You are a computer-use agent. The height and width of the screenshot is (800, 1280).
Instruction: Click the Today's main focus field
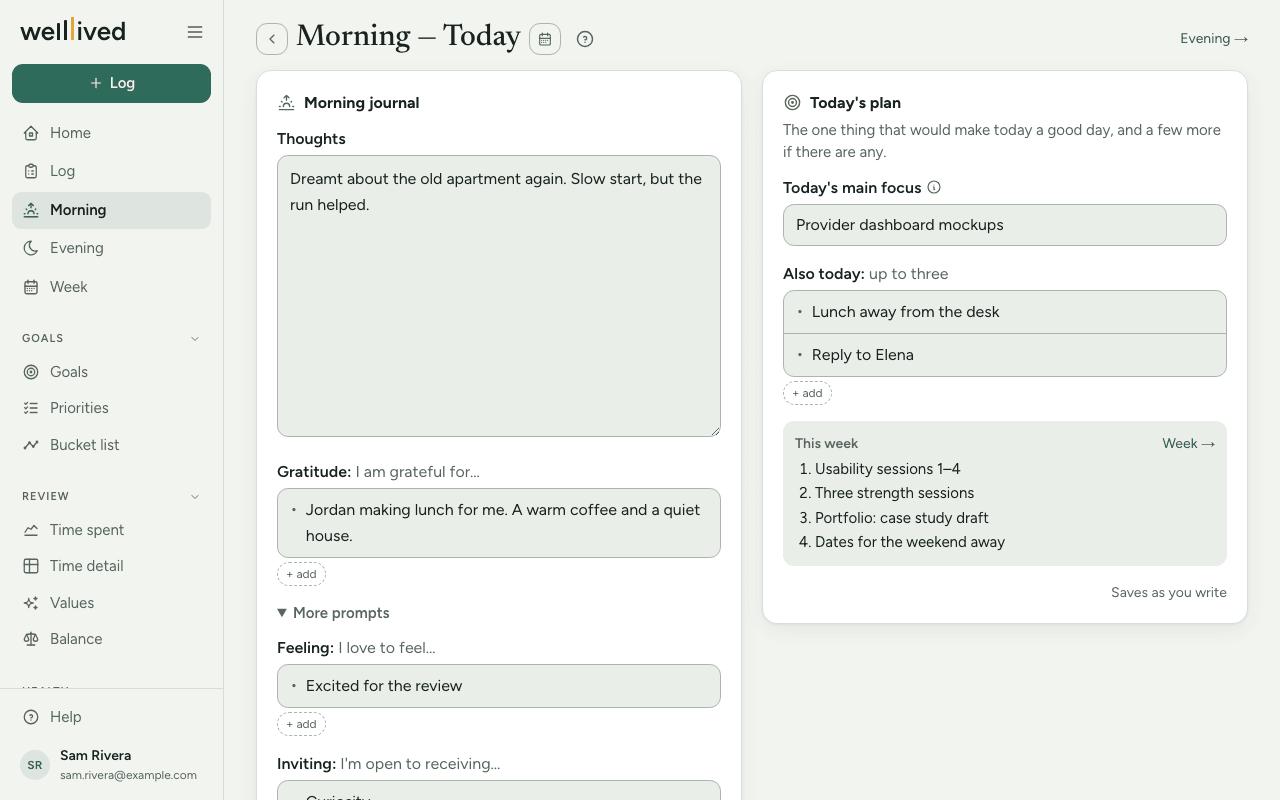point(1005,225)
